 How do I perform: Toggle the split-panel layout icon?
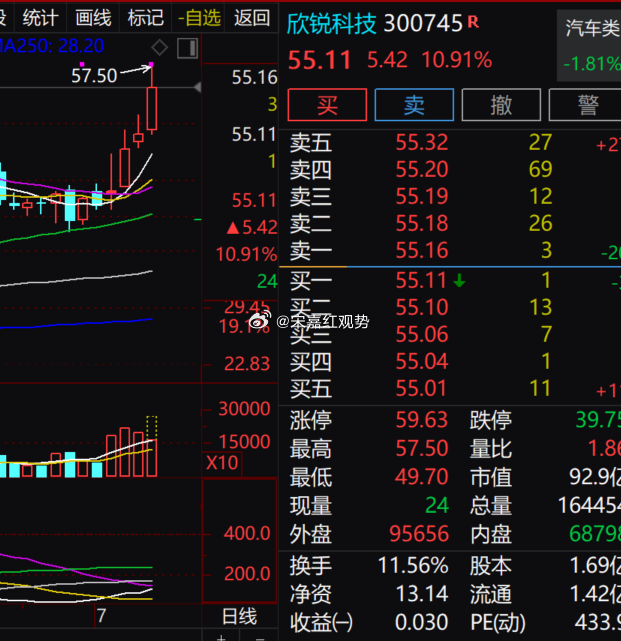(x=188, y=48)
